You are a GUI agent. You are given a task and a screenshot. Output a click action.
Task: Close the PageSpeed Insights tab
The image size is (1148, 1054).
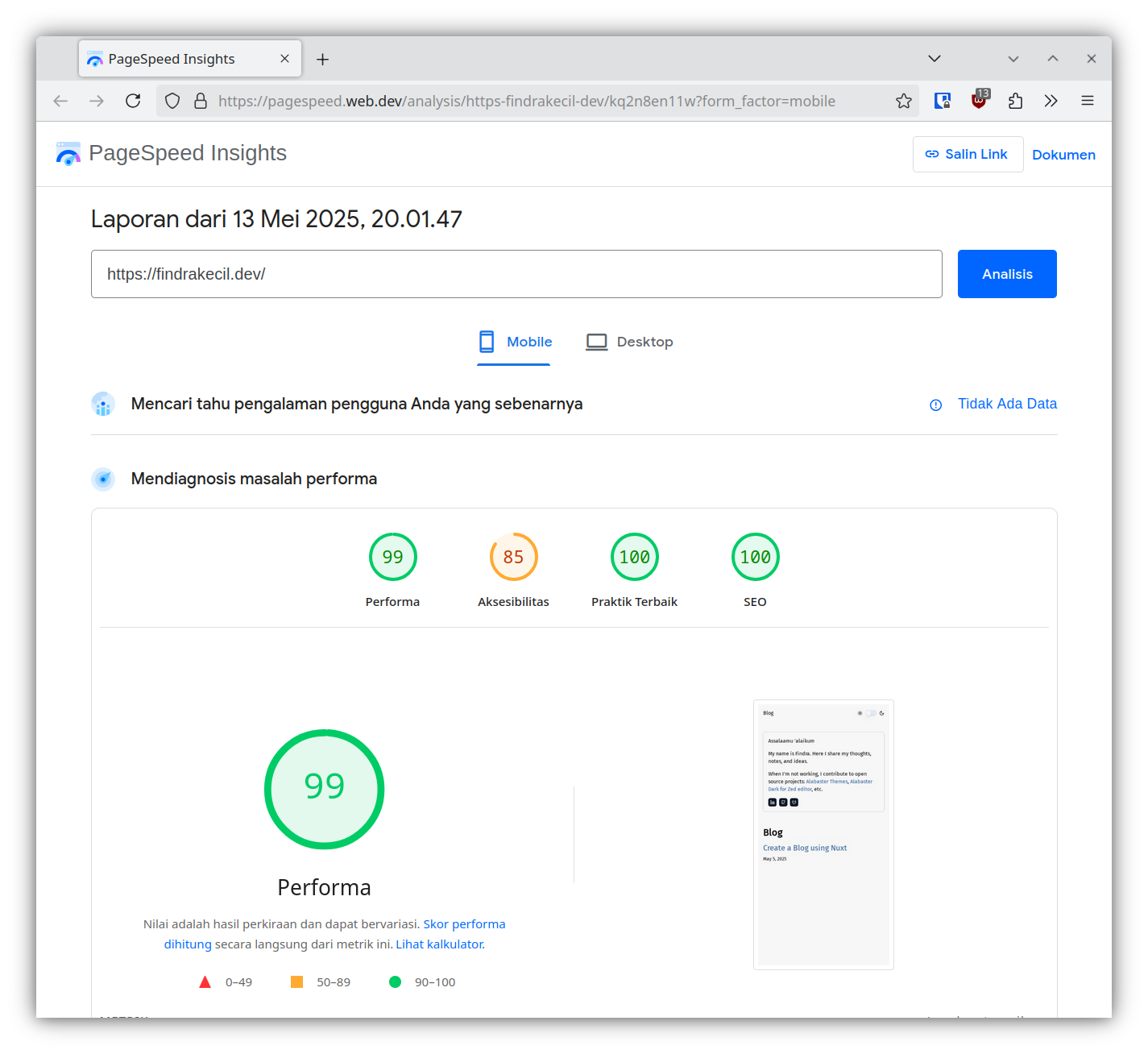[284, 59]
